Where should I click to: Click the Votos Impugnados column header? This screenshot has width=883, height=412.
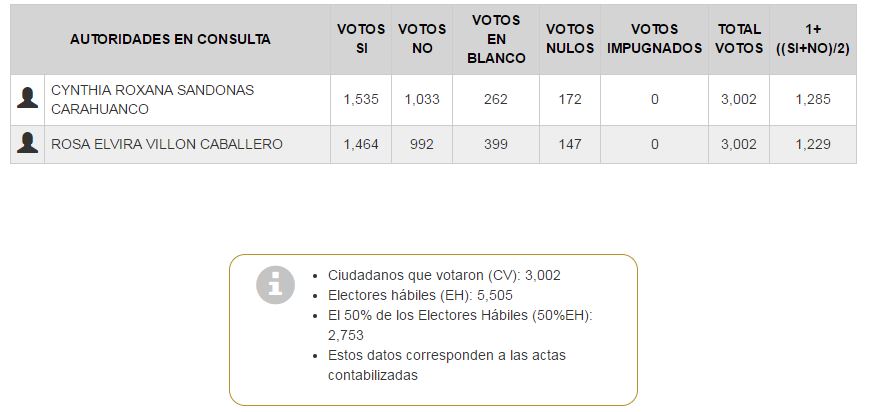tap(655, 39)
